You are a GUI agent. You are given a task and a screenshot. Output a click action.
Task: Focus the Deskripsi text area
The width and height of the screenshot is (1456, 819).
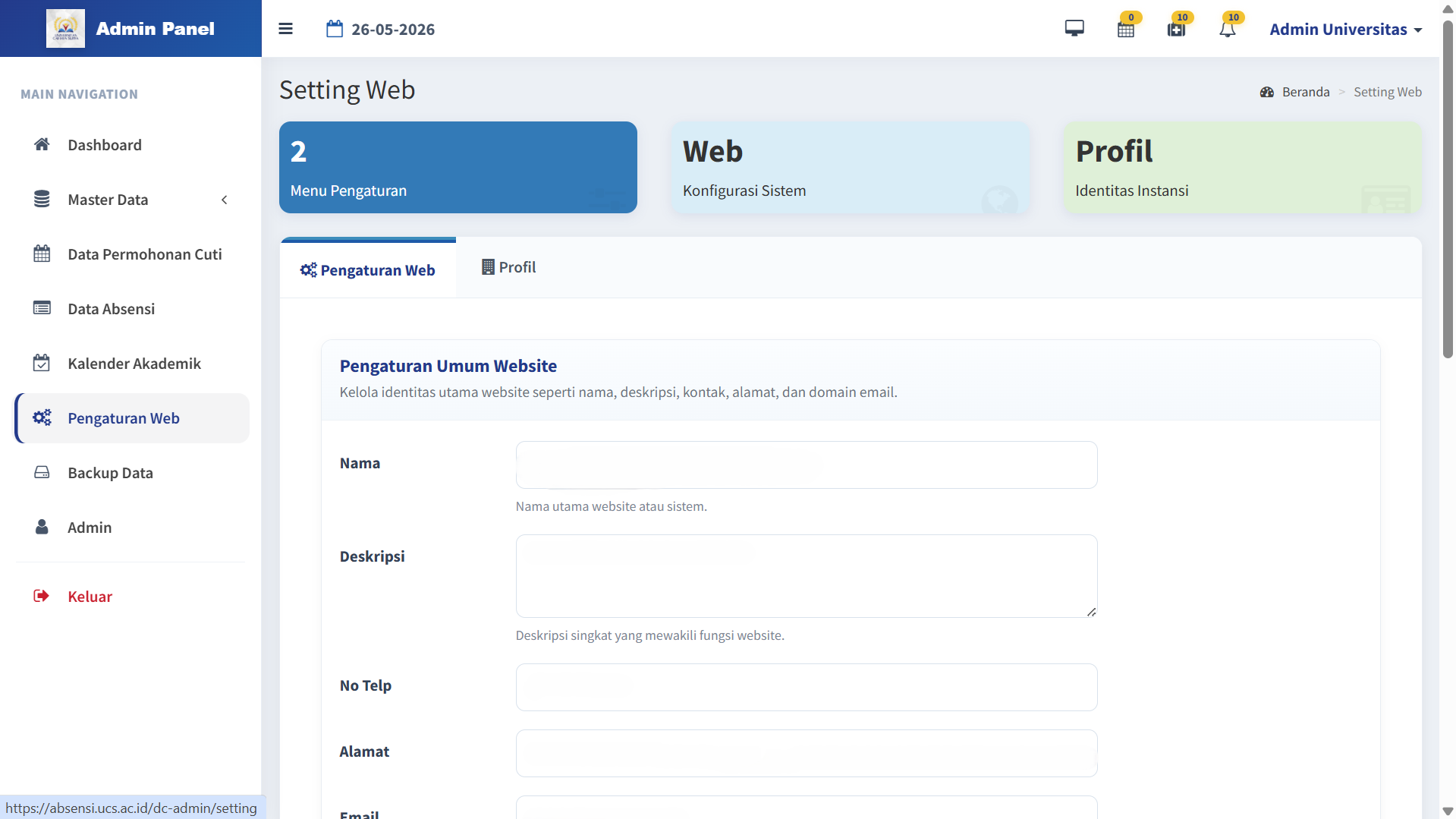(807, 576)
